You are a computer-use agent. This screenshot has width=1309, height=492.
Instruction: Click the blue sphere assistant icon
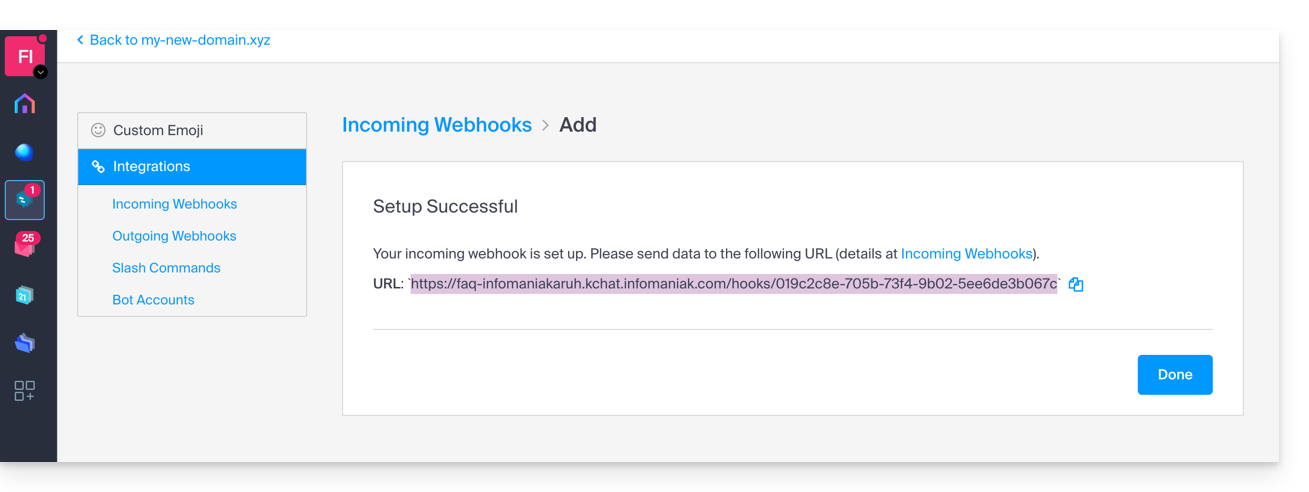click(25, 152)
